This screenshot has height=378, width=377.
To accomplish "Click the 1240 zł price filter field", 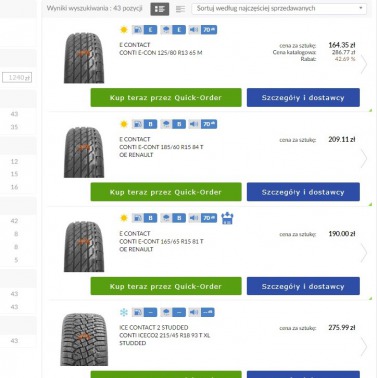I will (17, 78).
